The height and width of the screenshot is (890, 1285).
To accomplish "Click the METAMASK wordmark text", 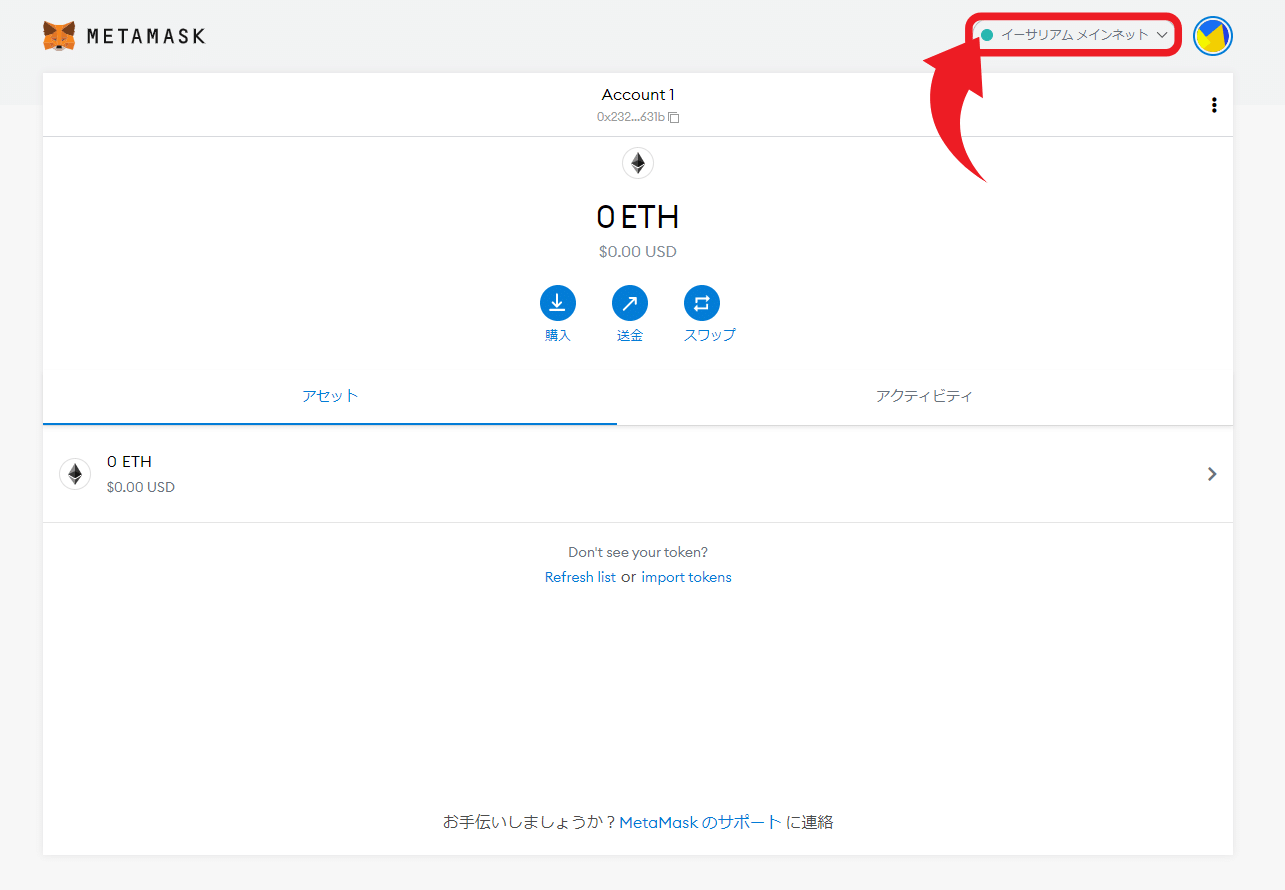I will pos(146,36).
